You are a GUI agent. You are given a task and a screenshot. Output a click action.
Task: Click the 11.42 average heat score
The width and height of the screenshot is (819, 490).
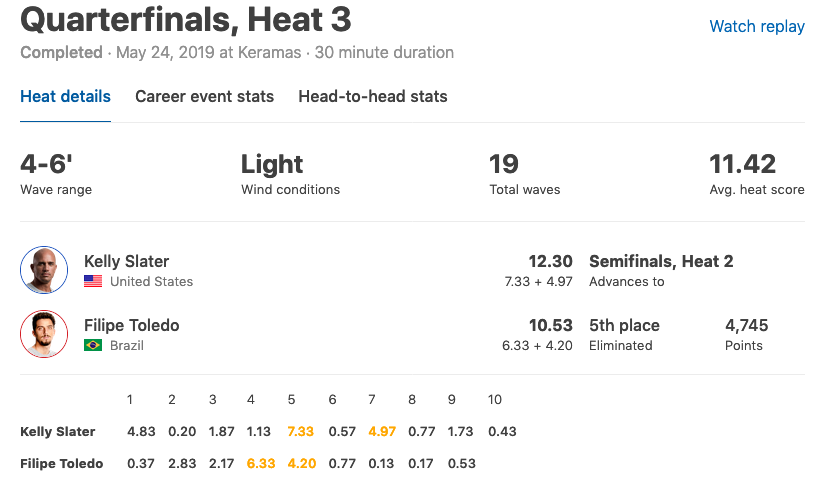(742, 165)
